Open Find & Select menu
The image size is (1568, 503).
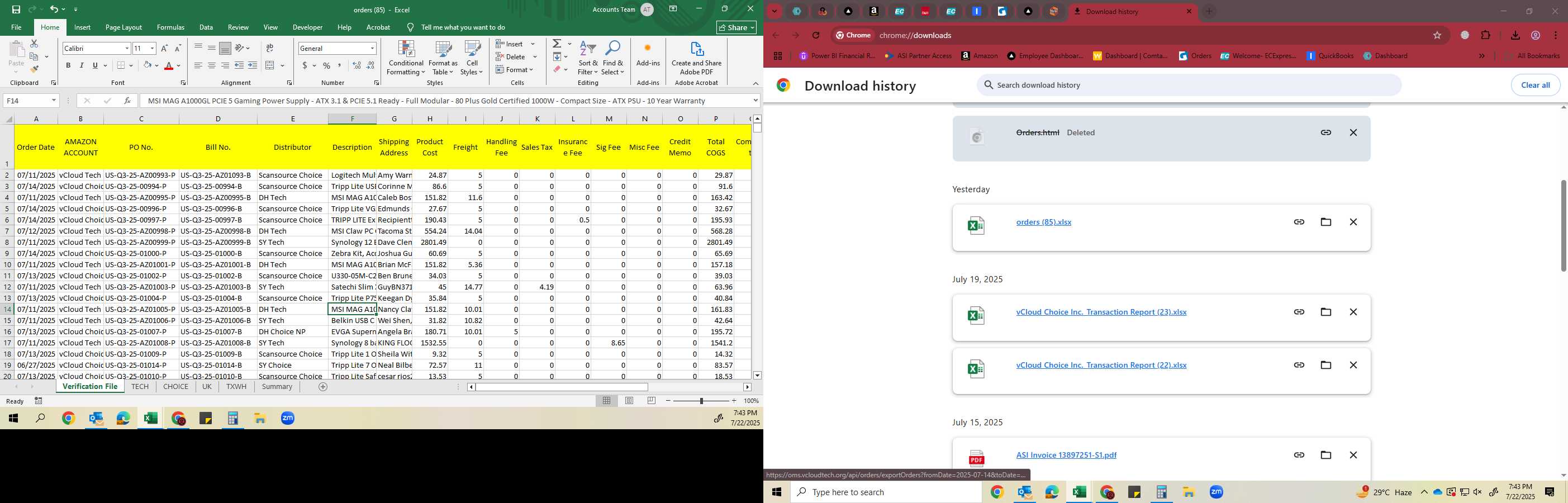click(613, 59)
